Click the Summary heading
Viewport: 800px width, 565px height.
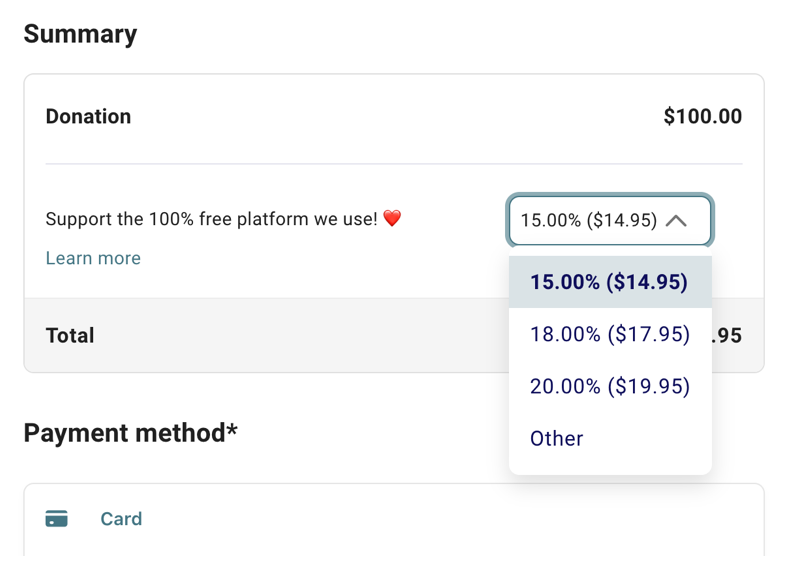[x=80, y=34]
